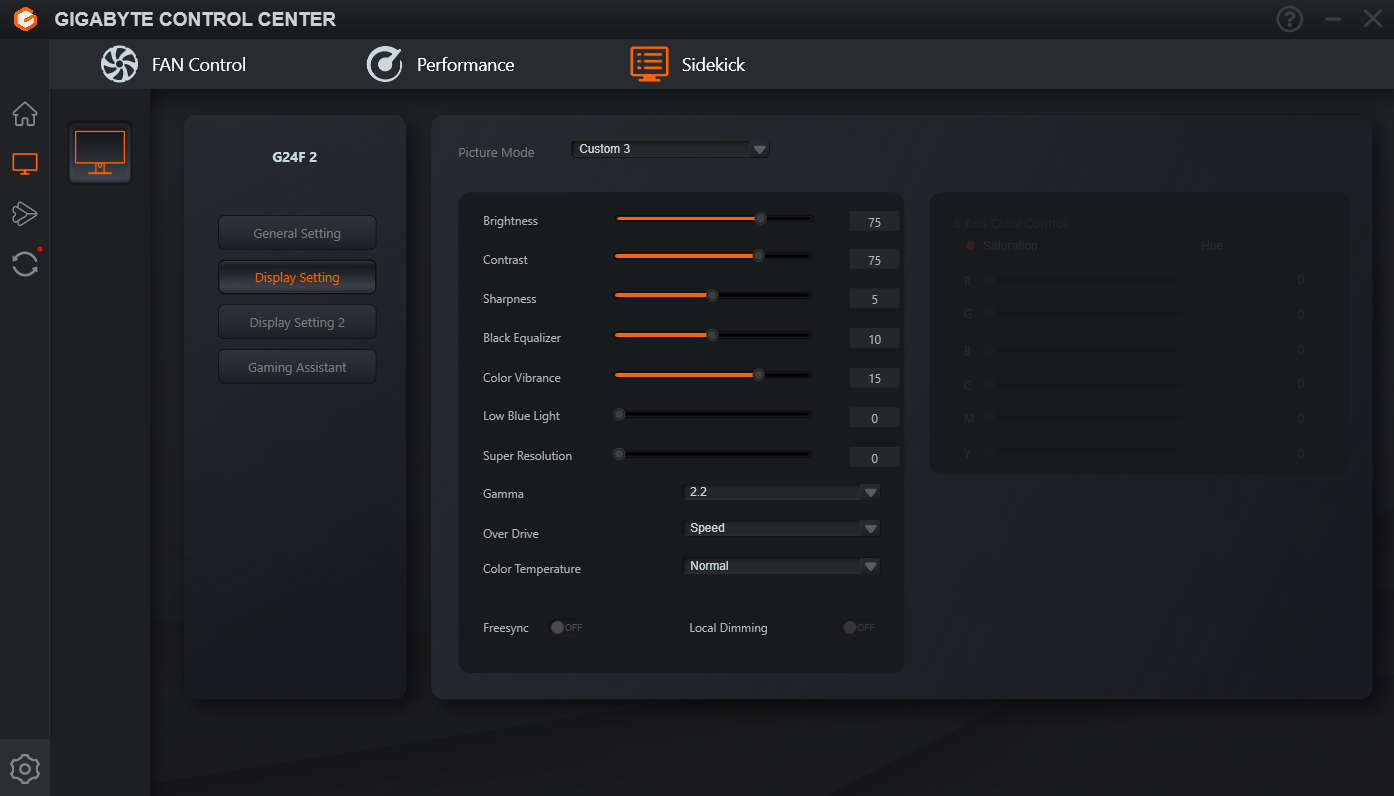
Task: Select the monitor icon in the left sidebar
Action: (x=25, y=164)
